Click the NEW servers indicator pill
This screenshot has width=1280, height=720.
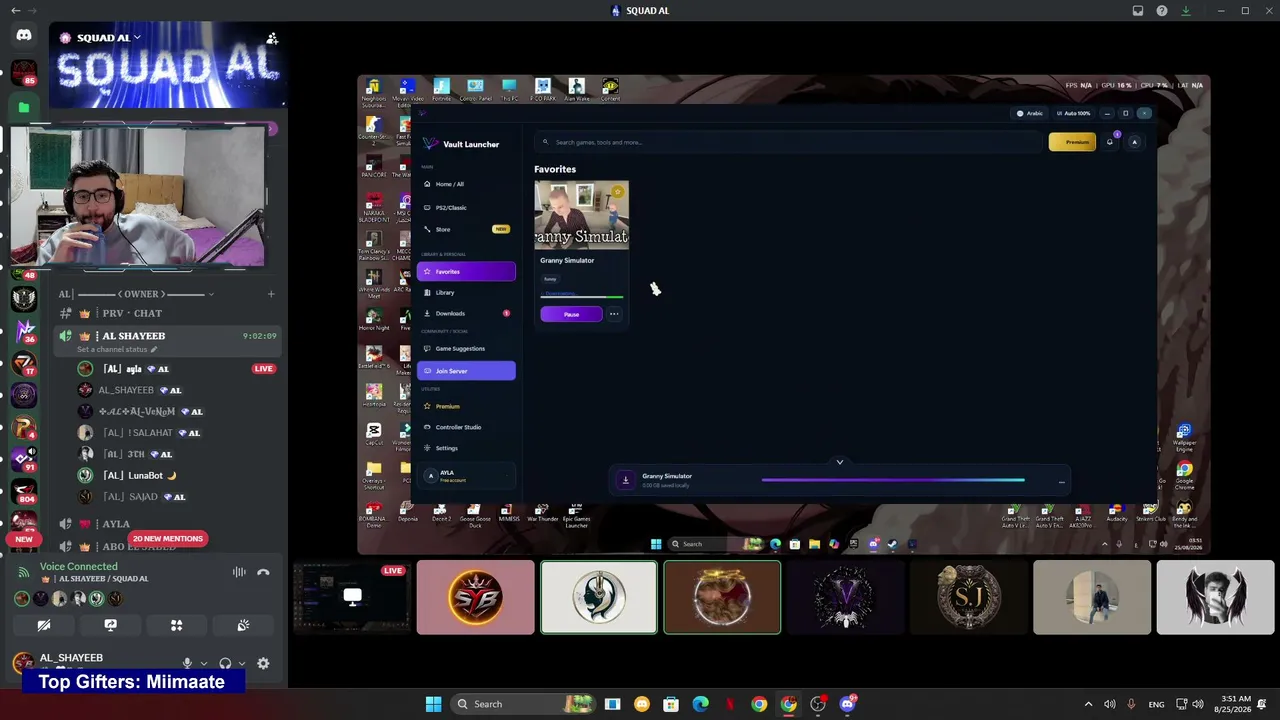pyautogui.click(x=24, y=539)
